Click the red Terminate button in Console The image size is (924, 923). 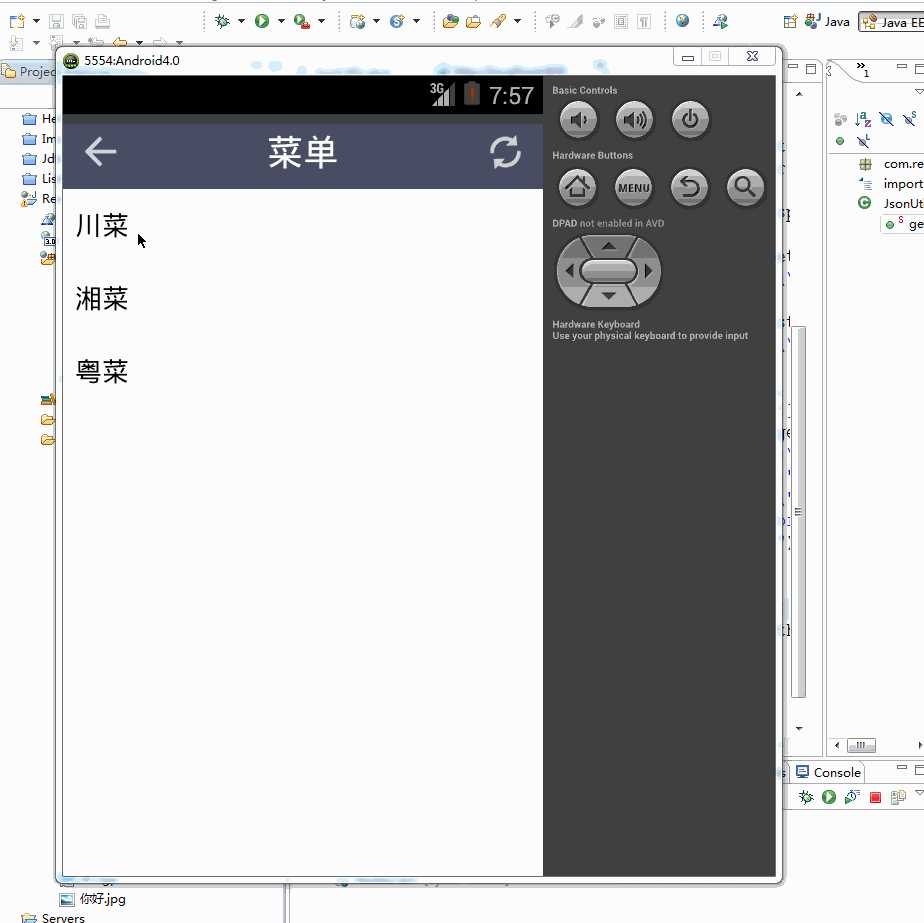pos(876,797)
